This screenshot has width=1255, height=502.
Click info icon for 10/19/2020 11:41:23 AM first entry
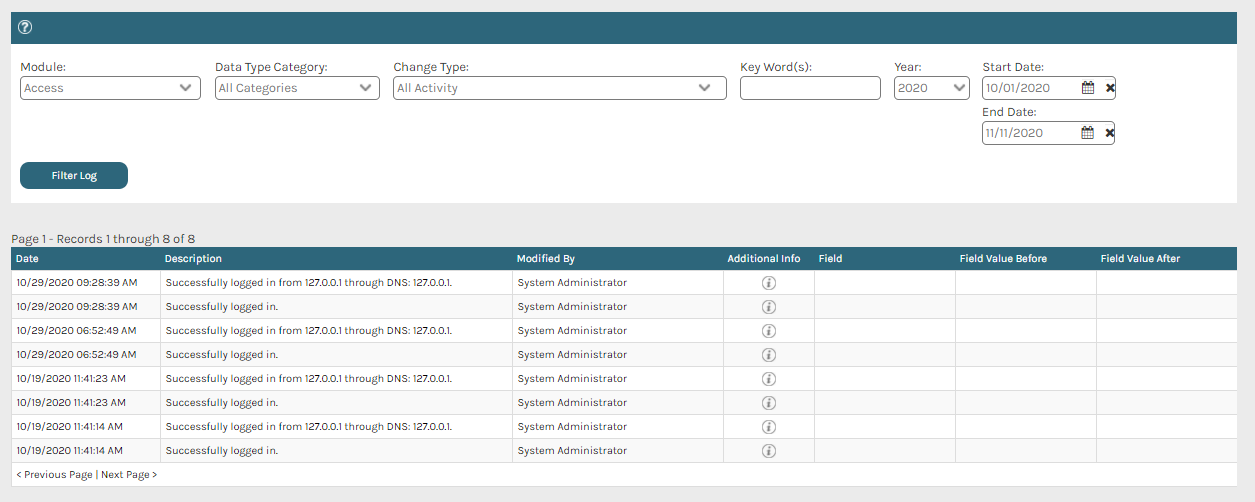[x=769, y=379]
